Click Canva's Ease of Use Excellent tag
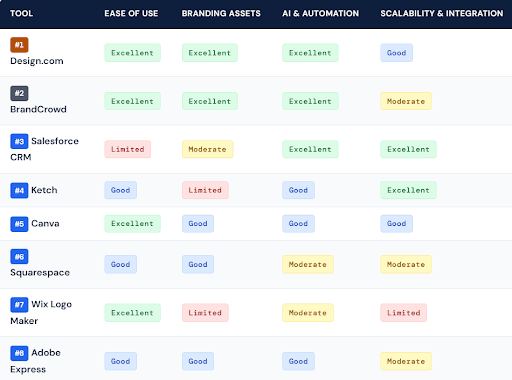 tap(132, 224)
